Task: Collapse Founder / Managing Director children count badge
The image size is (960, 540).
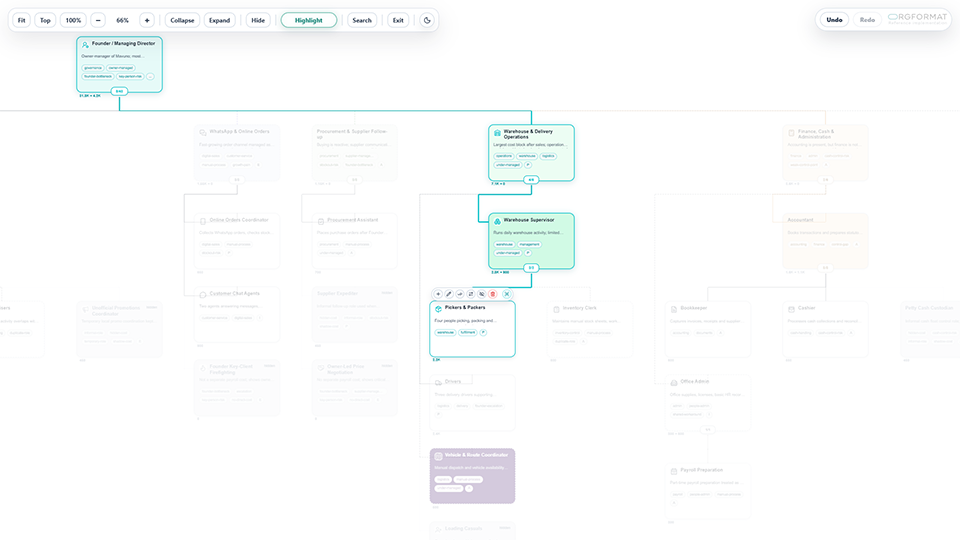Action: (x=119, y=91)
